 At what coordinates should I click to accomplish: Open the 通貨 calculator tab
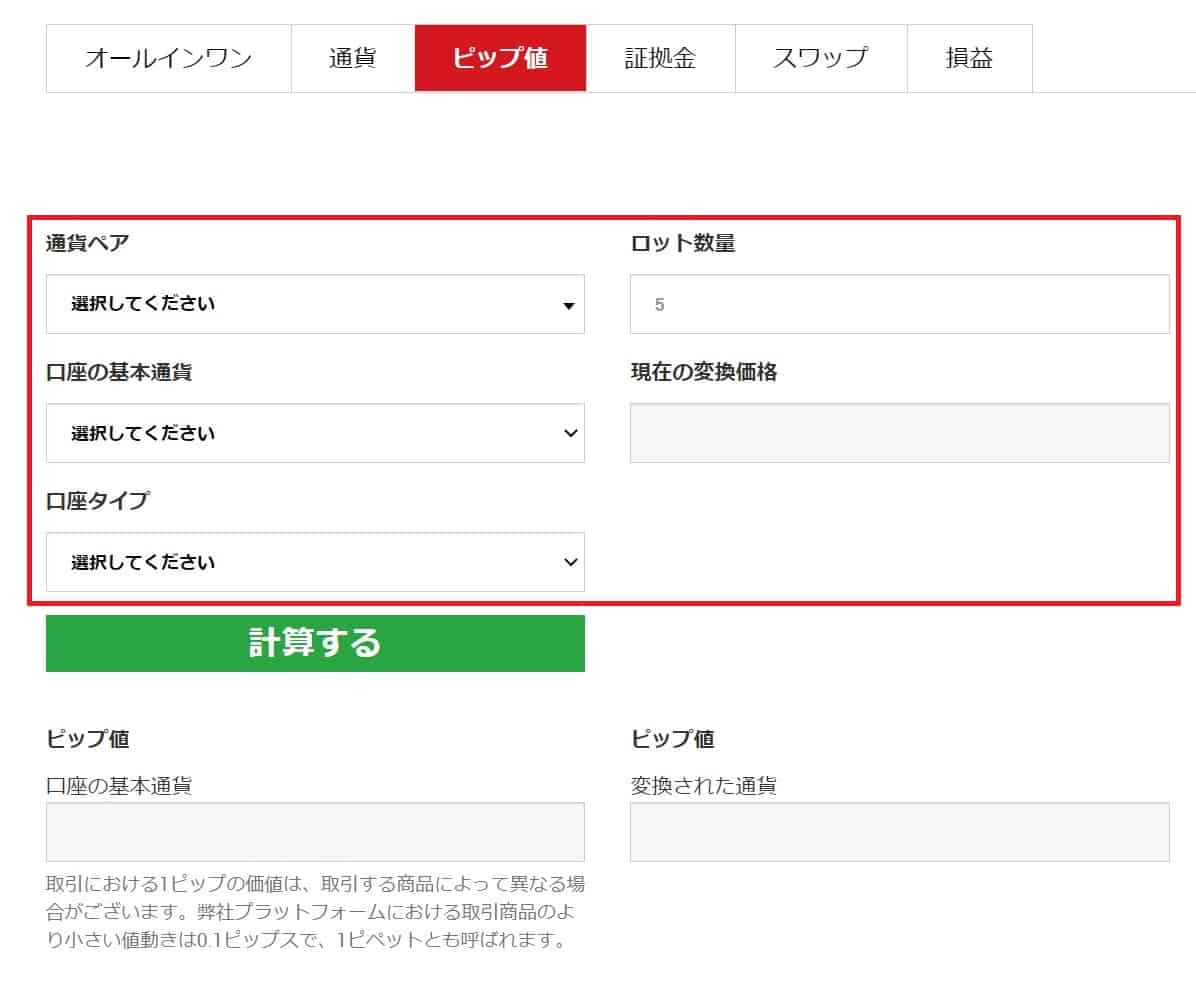[x=351, y=58]
